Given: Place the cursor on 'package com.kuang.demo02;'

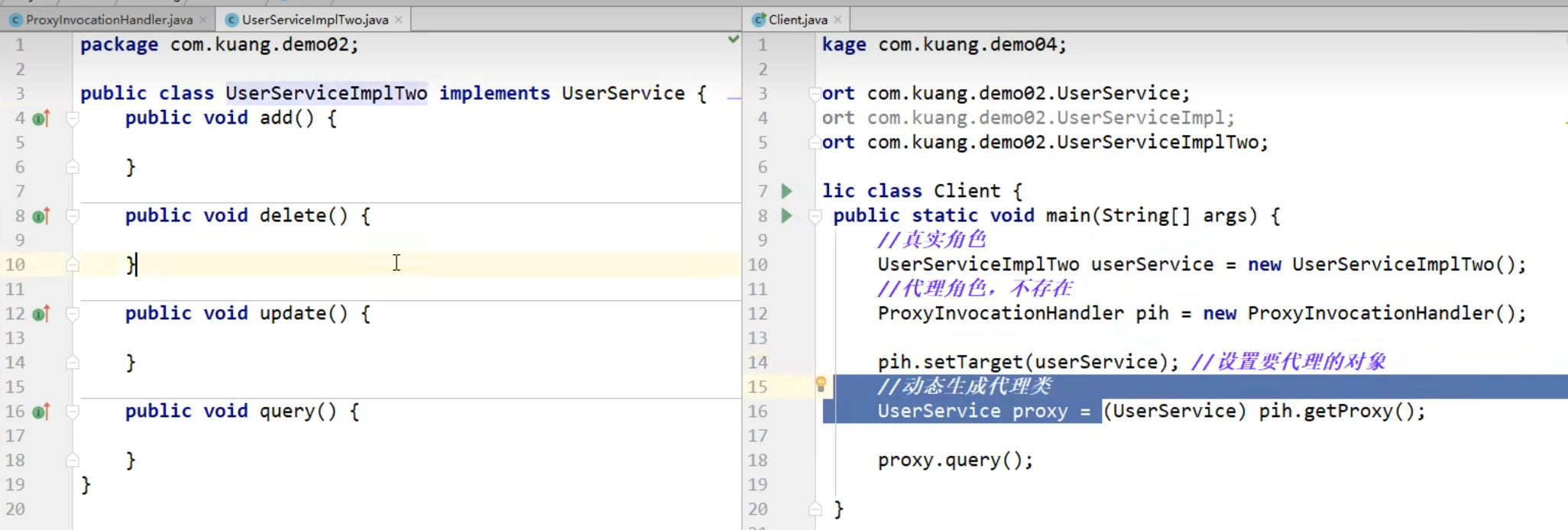Looking at the screenshot, I should pyautogui.click(x=219, y=44).
